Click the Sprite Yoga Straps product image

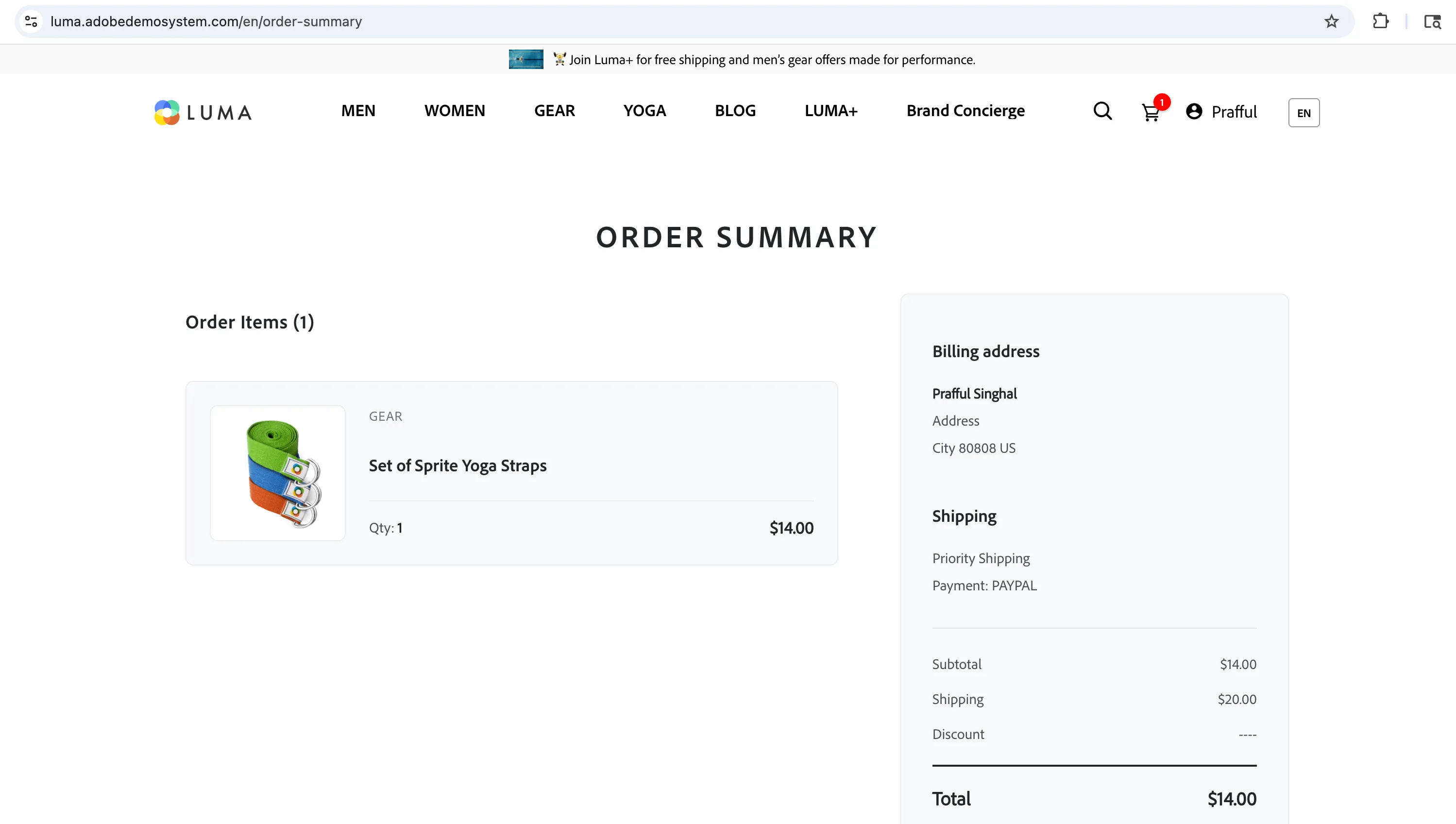pos(278,473)
